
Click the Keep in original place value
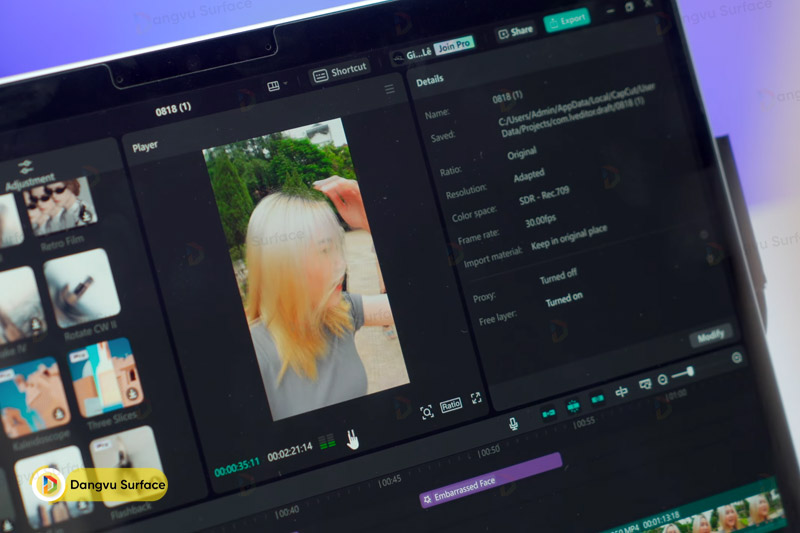pyautogui.click(x=569, y=238)
